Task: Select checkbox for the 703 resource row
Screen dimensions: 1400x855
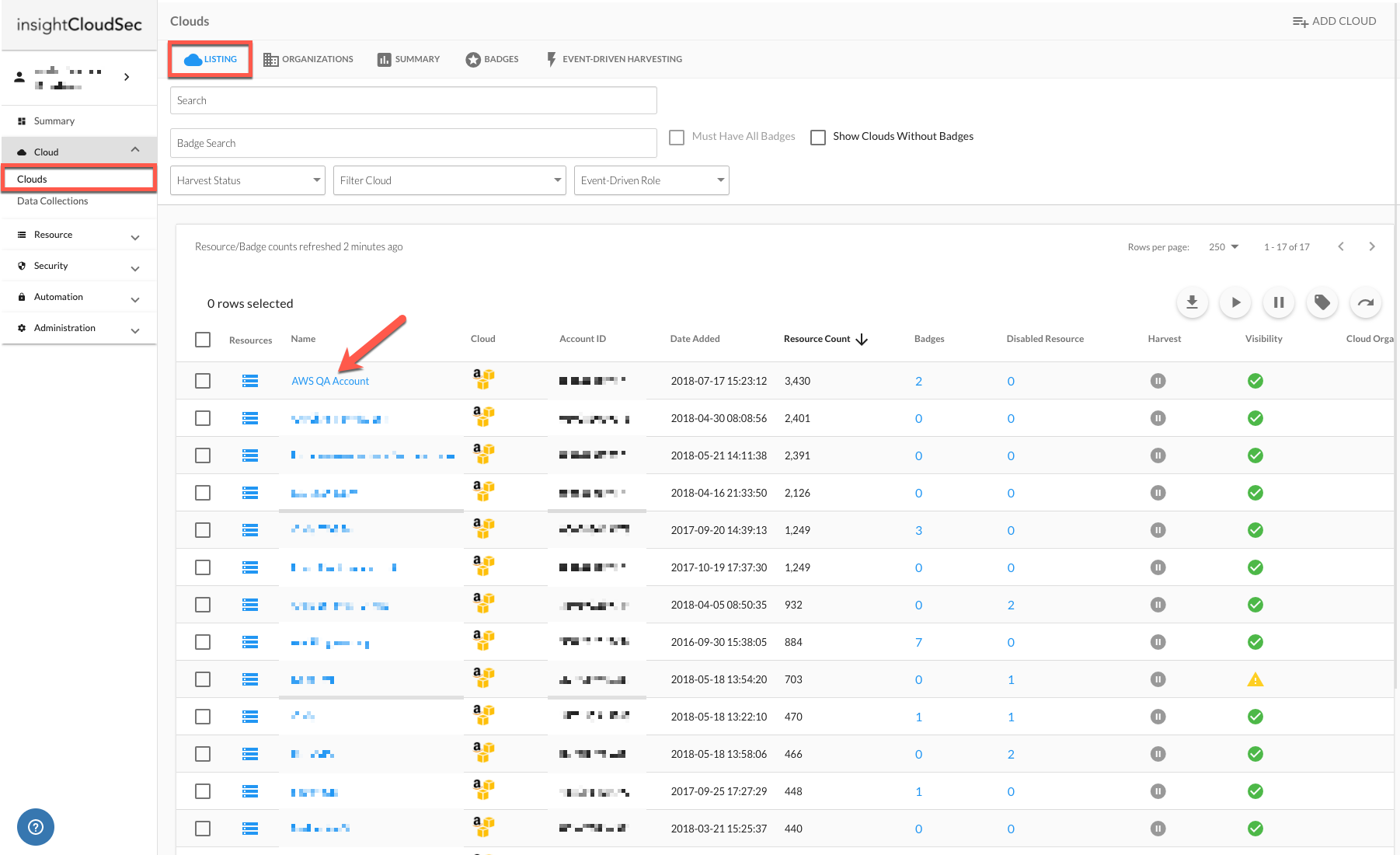Action: click(203, 679)
